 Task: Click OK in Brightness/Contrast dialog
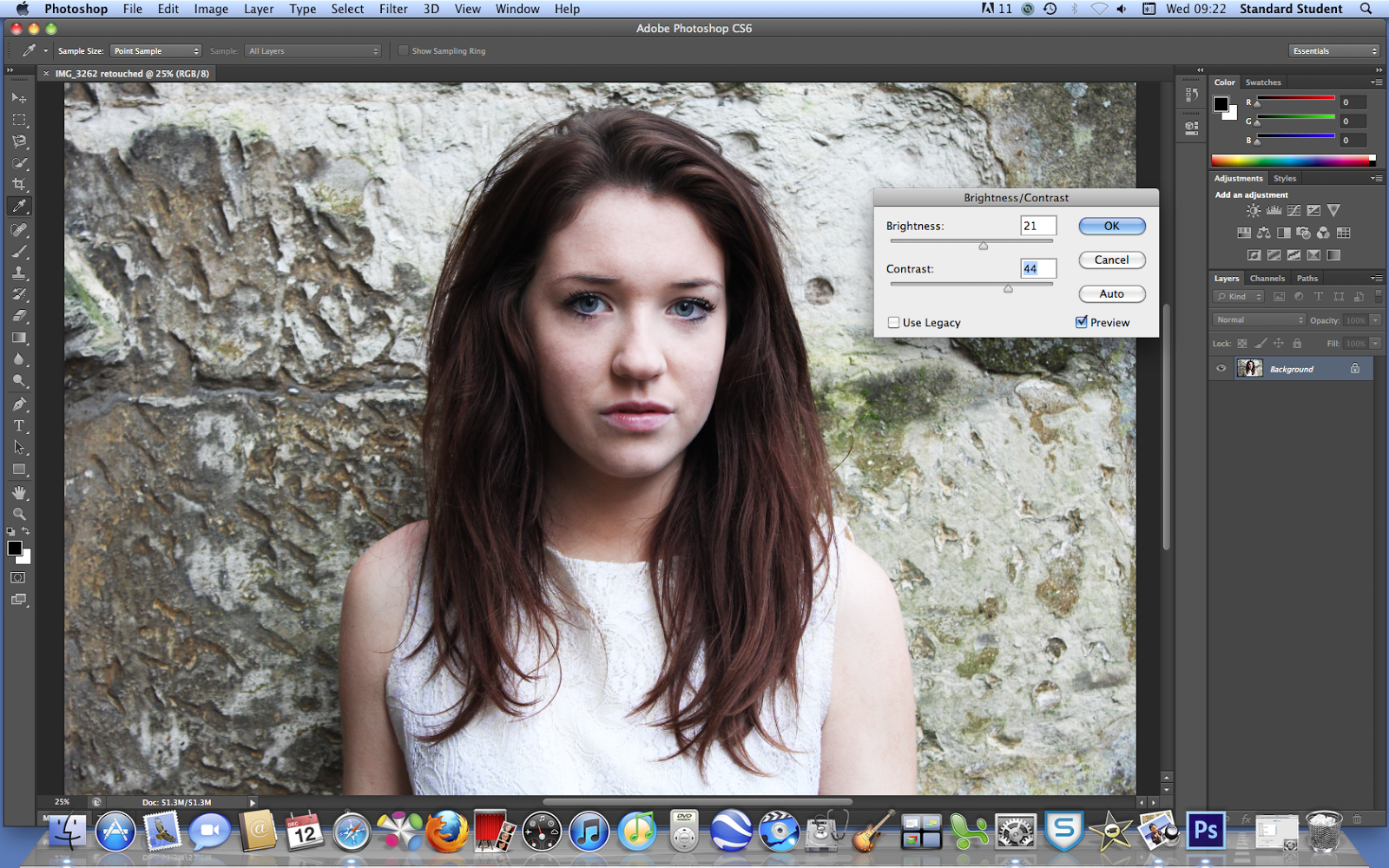1112,226
